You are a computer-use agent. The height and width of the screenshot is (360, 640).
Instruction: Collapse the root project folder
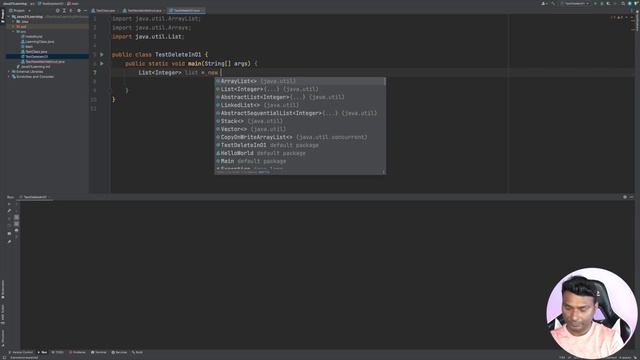click(9, 17)
